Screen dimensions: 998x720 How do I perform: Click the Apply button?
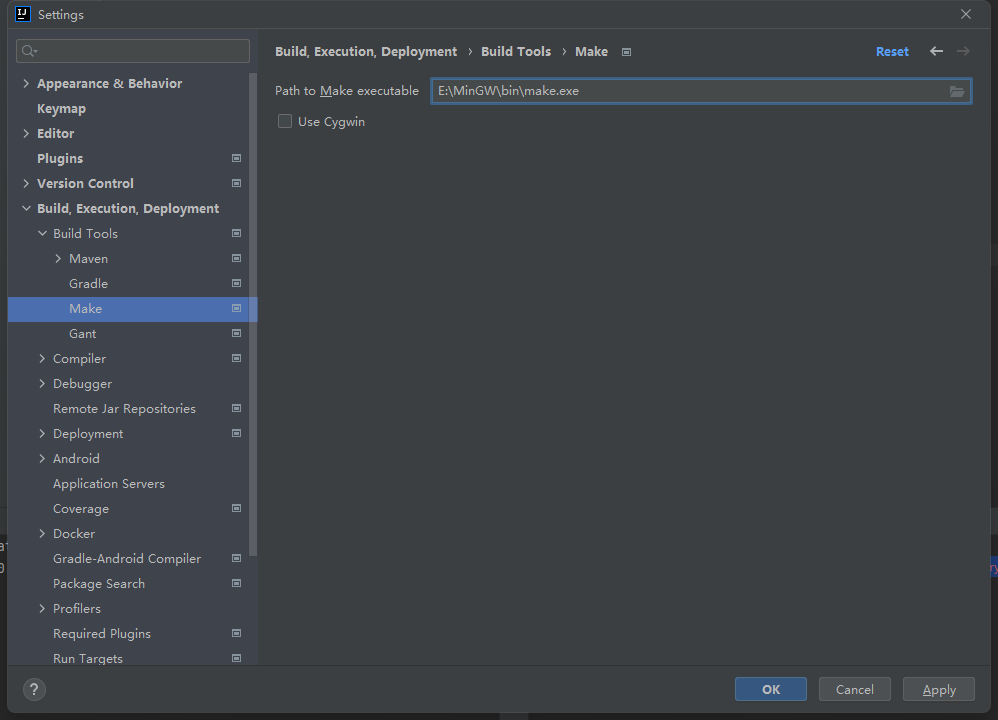pos(939,689)
